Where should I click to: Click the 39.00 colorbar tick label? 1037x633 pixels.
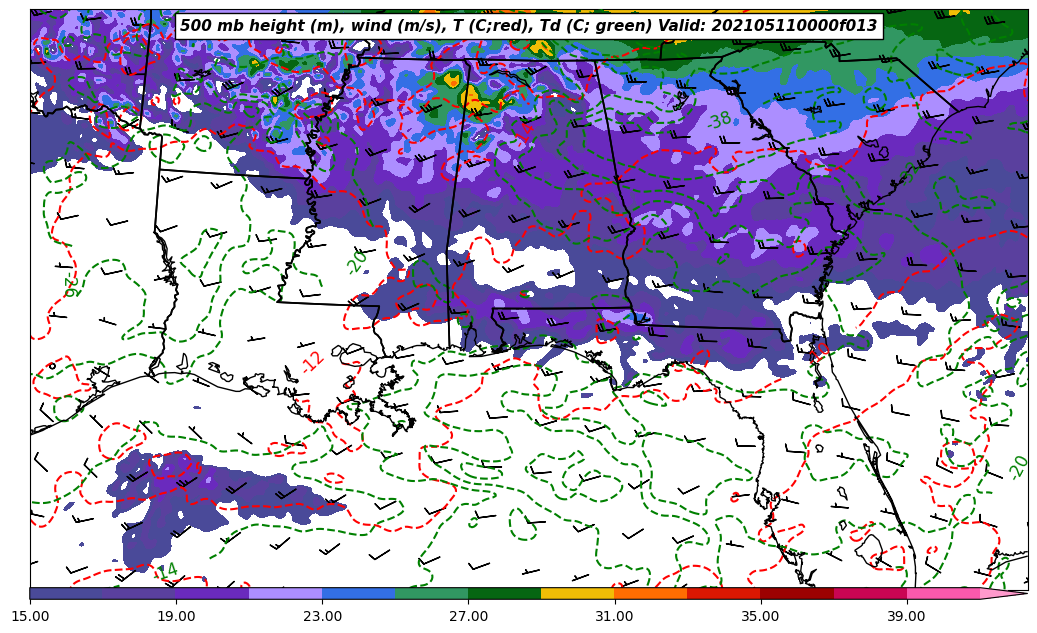point(906,616)
